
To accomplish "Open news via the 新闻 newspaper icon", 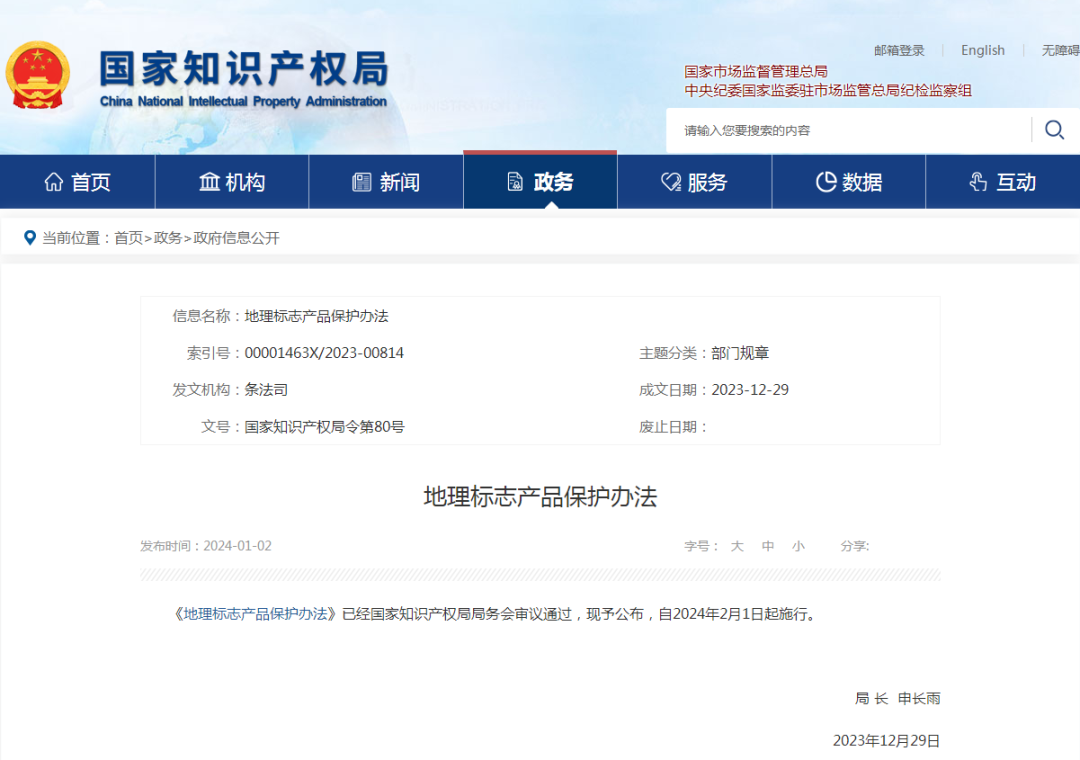I will (362, 181).
